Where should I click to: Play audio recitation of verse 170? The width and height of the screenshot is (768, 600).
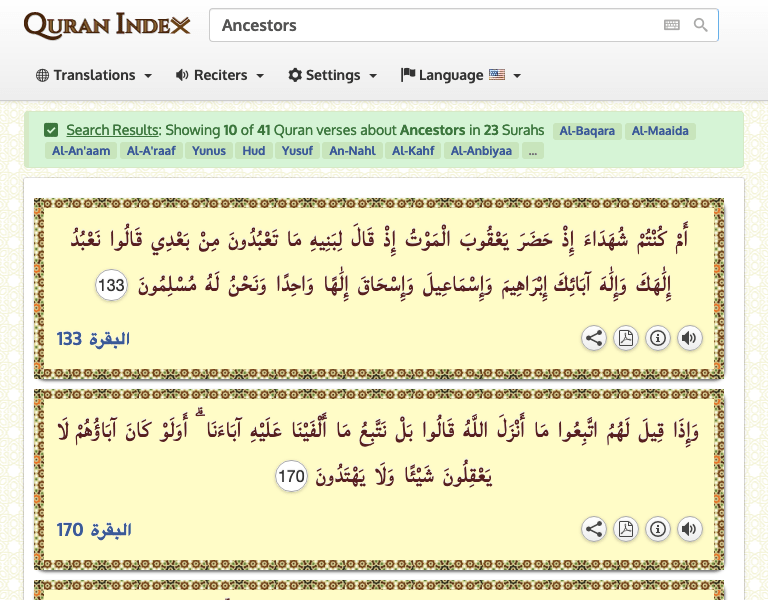(x=689, y=529)
